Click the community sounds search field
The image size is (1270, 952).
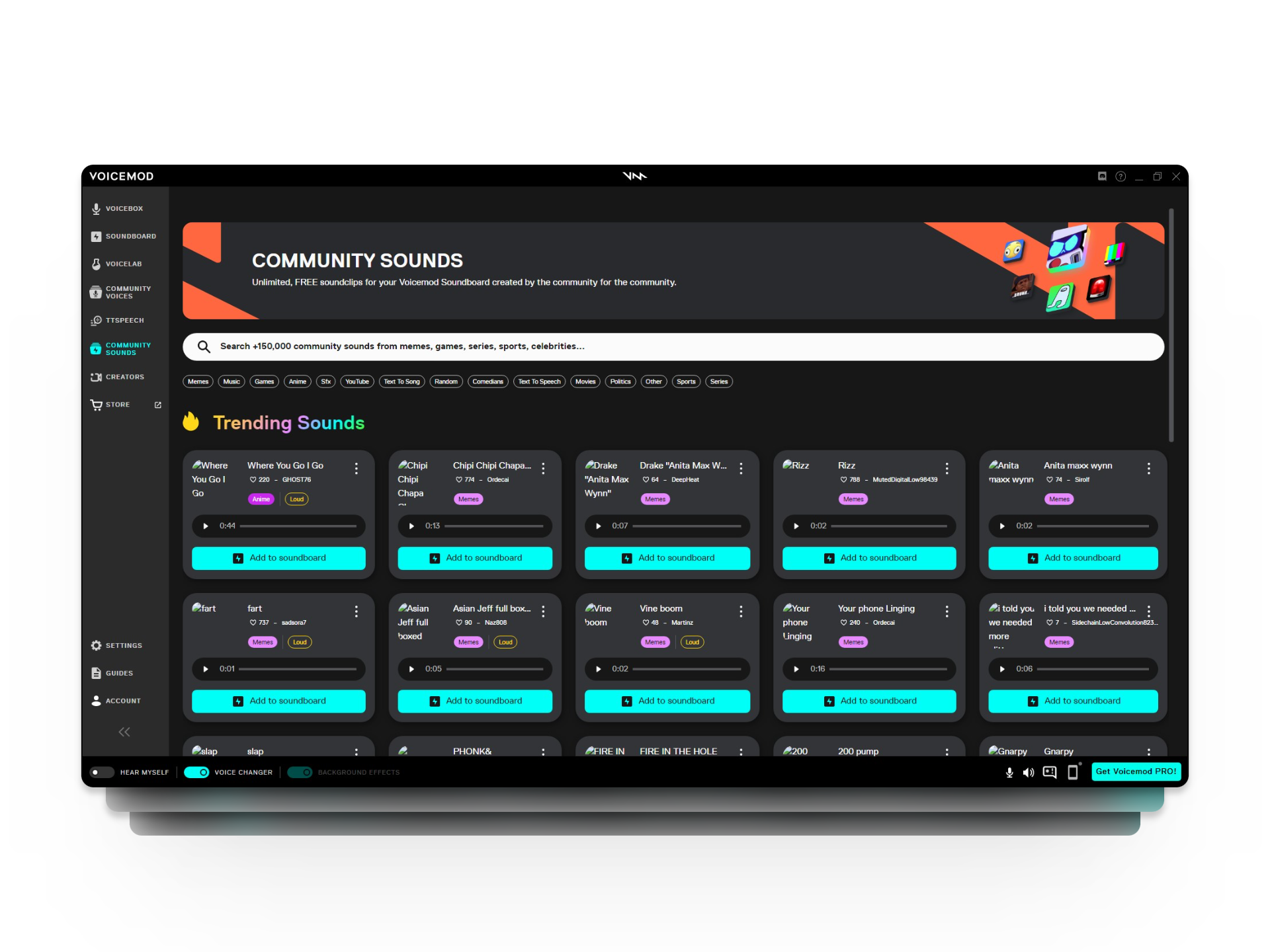click(x=673, y=346)
